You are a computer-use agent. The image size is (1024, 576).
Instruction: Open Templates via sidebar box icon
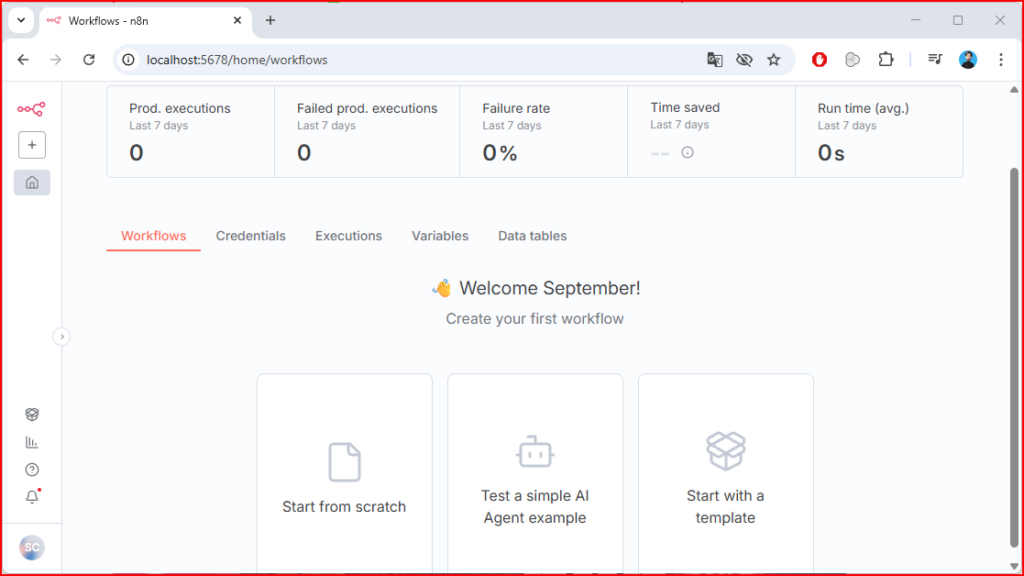click(32, 414)
